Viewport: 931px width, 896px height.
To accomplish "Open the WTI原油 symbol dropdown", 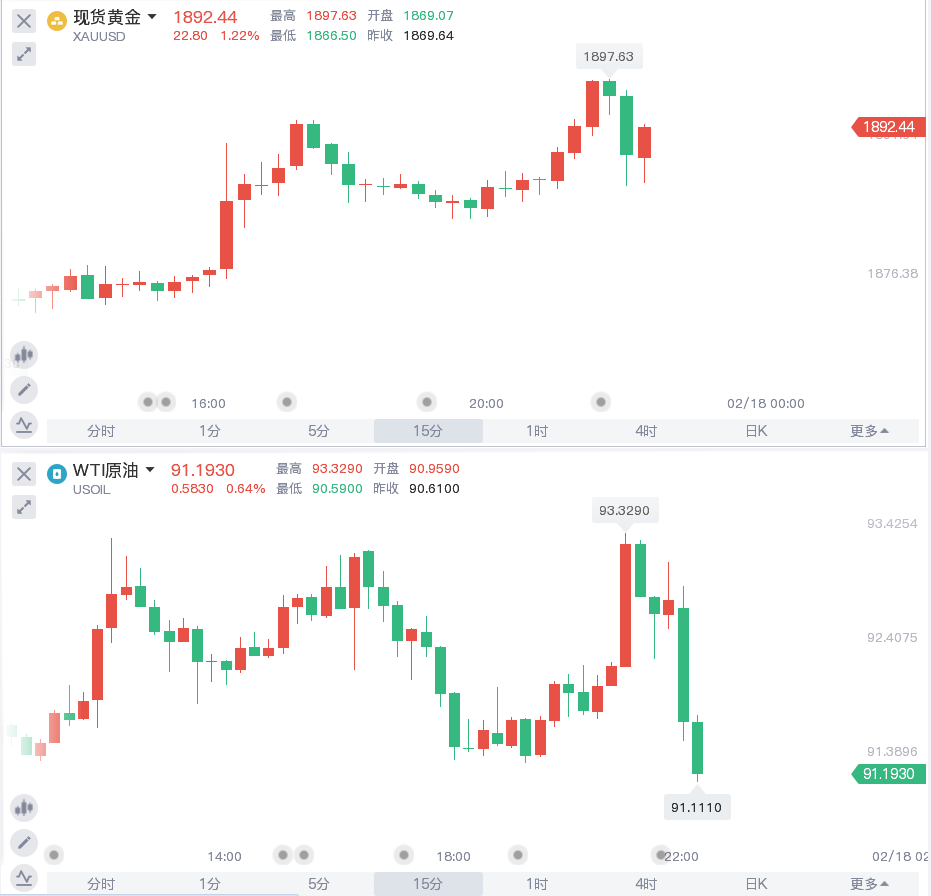I will coord(150,470).
